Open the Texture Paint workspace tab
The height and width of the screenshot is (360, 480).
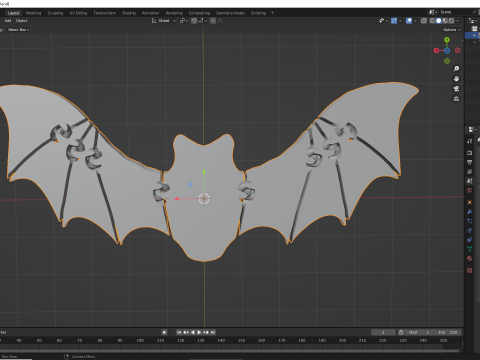point(104,13)
